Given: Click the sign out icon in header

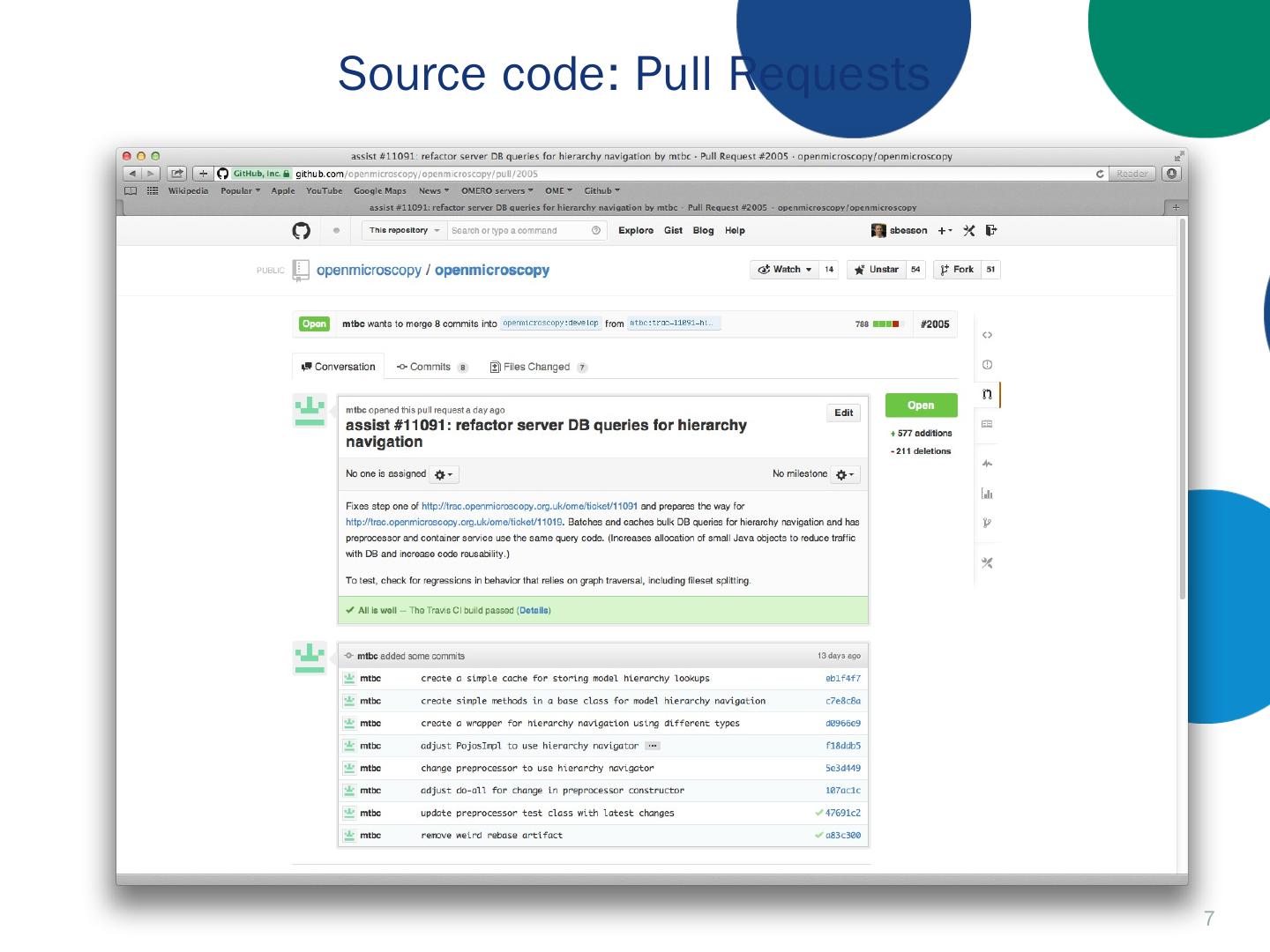Looking at the screenshot, I should [991, 231].
